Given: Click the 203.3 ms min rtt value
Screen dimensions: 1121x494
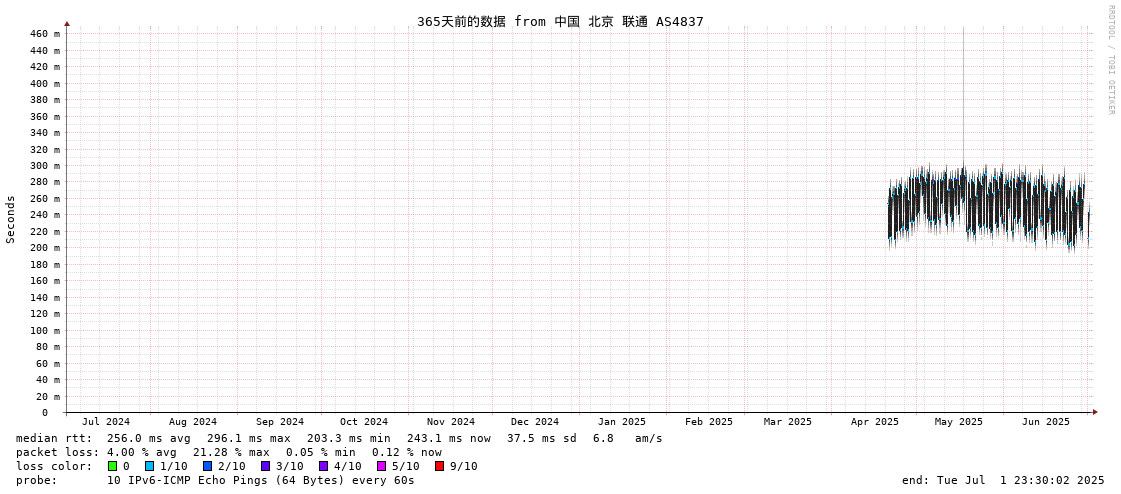Looking at the screenshot, I should pyautogui.click(x=349, y=438).
